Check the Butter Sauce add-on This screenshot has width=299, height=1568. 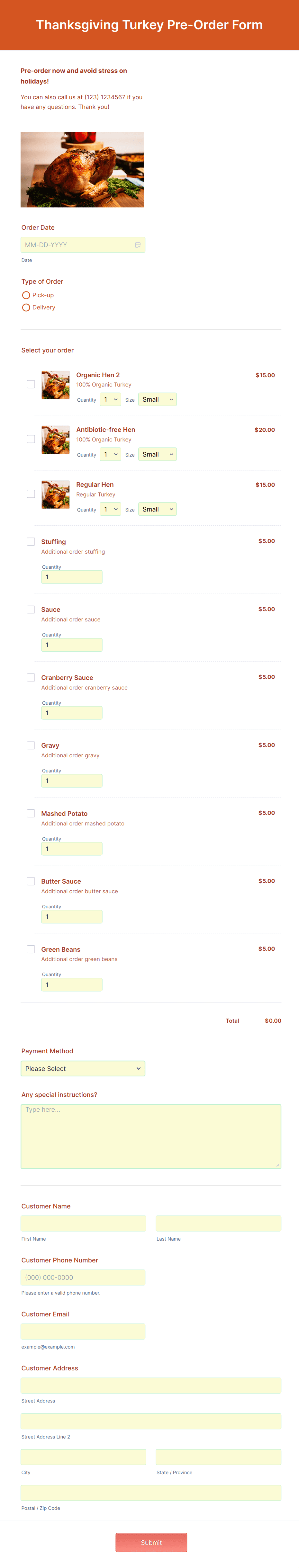coord(31,881)
